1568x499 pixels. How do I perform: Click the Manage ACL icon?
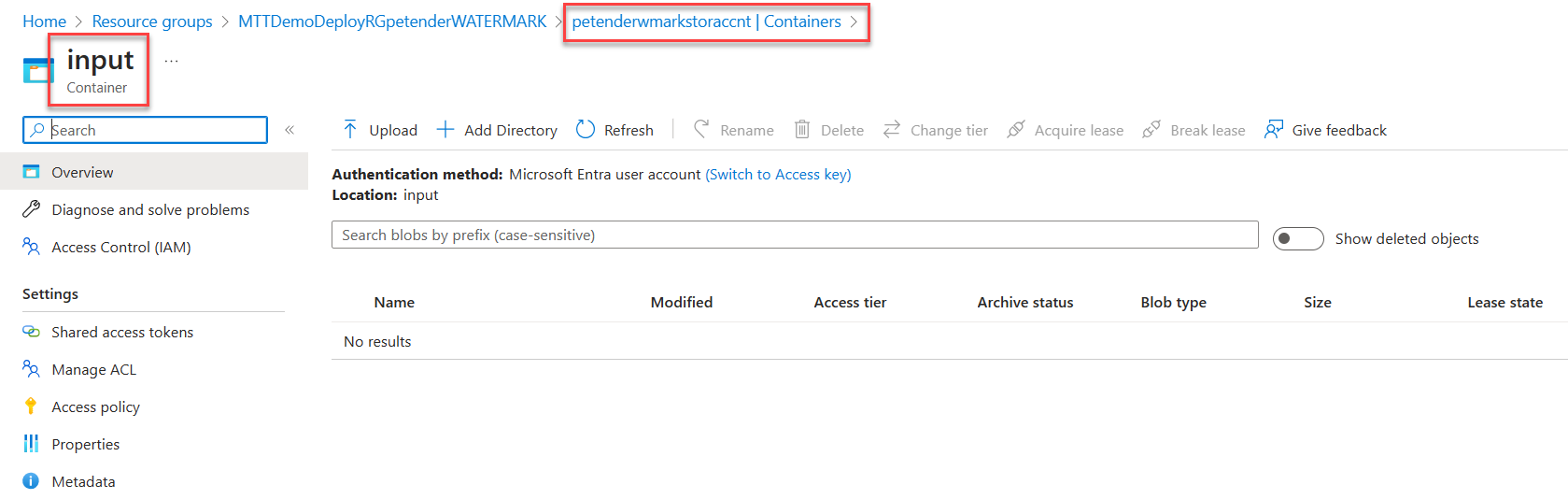(31, 369)
